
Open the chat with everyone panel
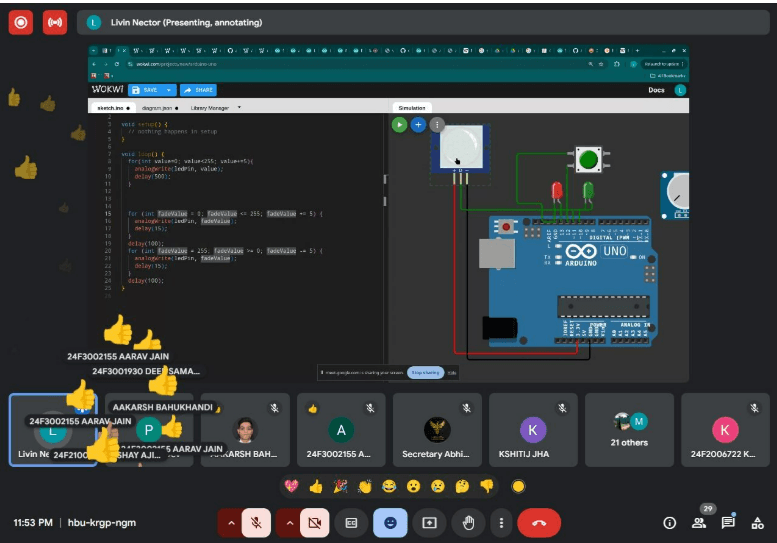click(x=728, y=523)
